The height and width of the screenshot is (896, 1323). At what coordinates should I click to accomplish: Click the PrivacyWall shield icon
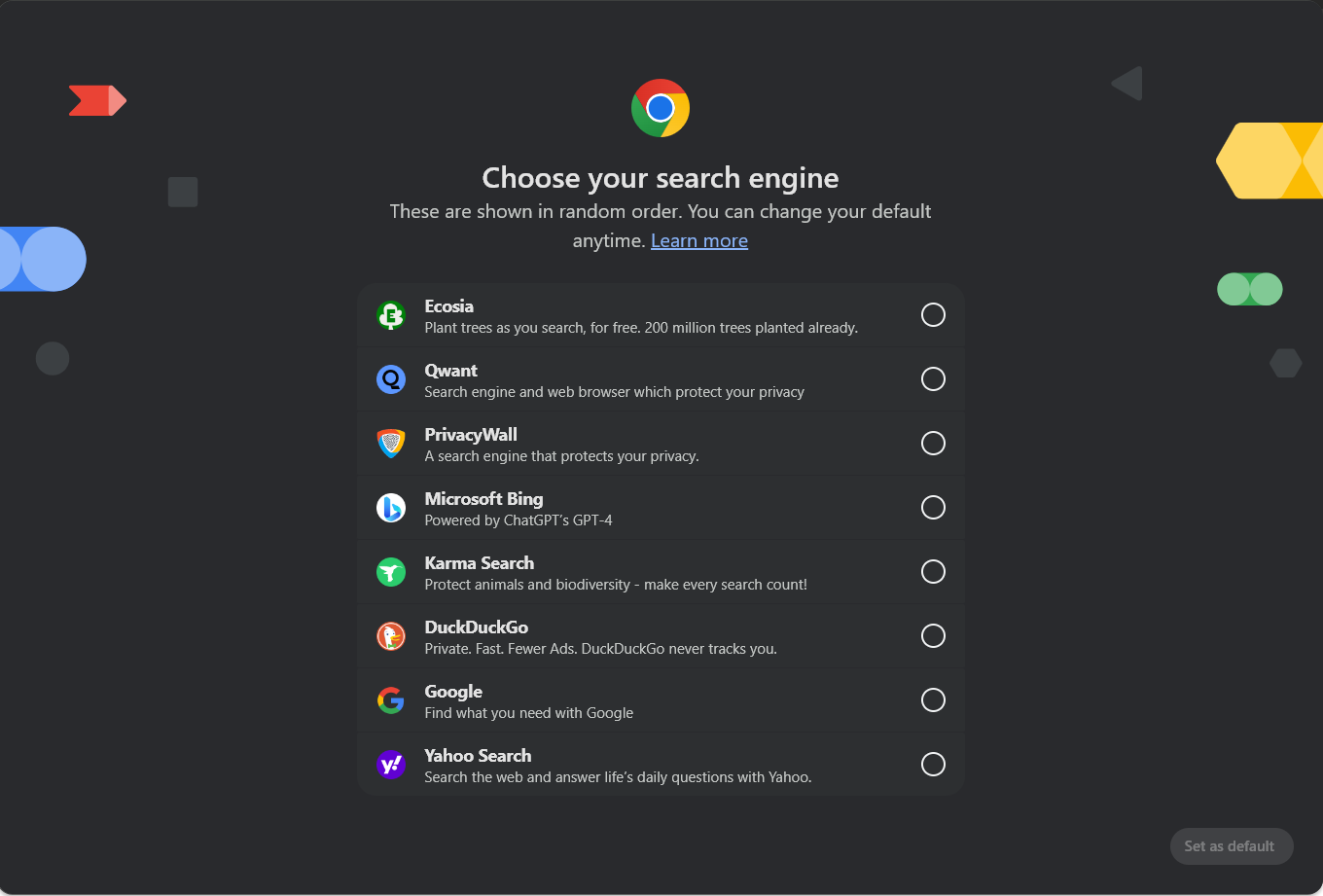pos(391,444)
